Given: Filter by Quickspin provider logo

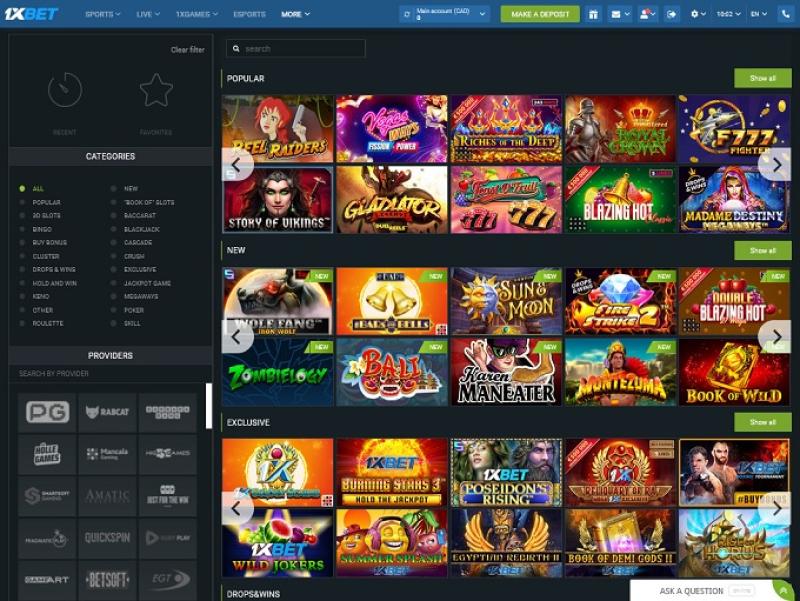Looking at the screenshot, I should [x=107, y=538].
